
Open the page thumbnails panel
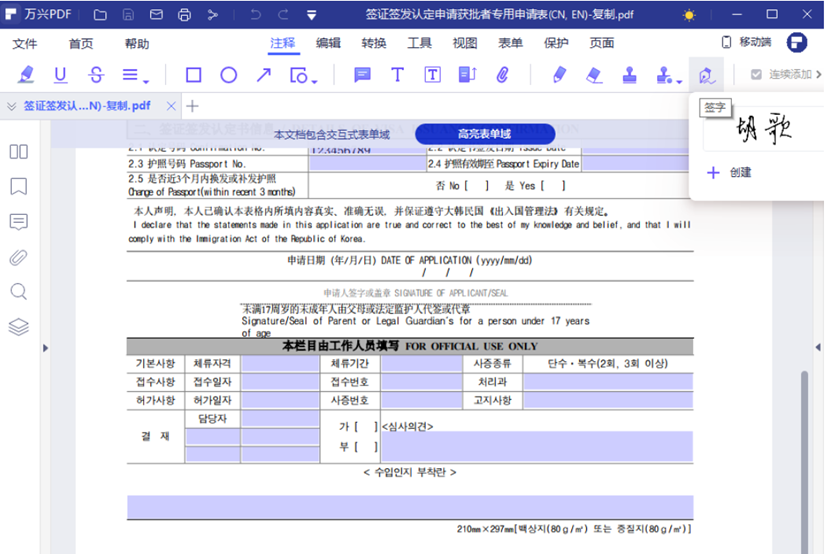[x=19, y=152]
